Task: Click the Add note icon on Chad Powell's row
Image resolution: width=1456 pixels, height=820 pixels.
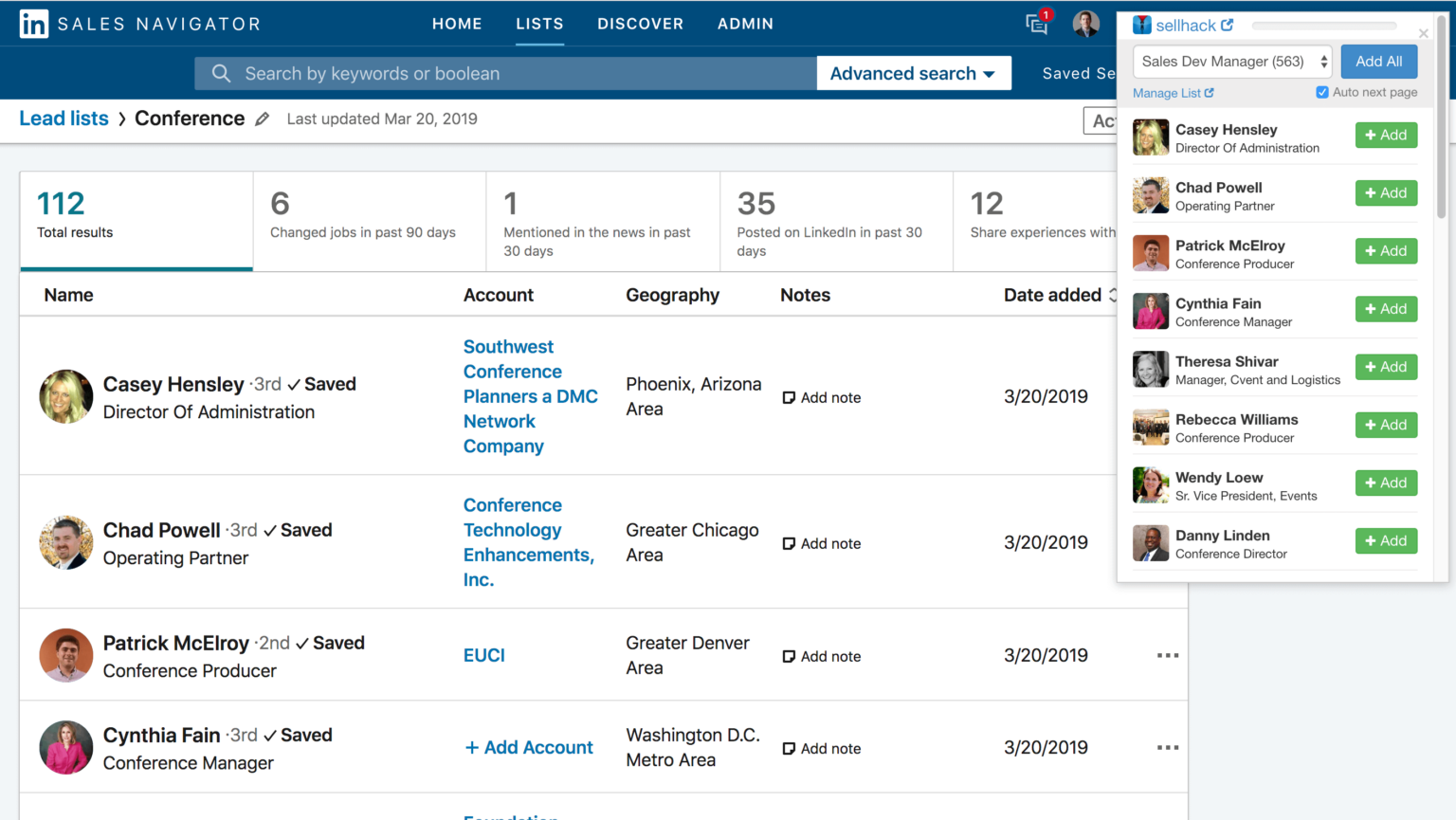Action: pos(789,543)
